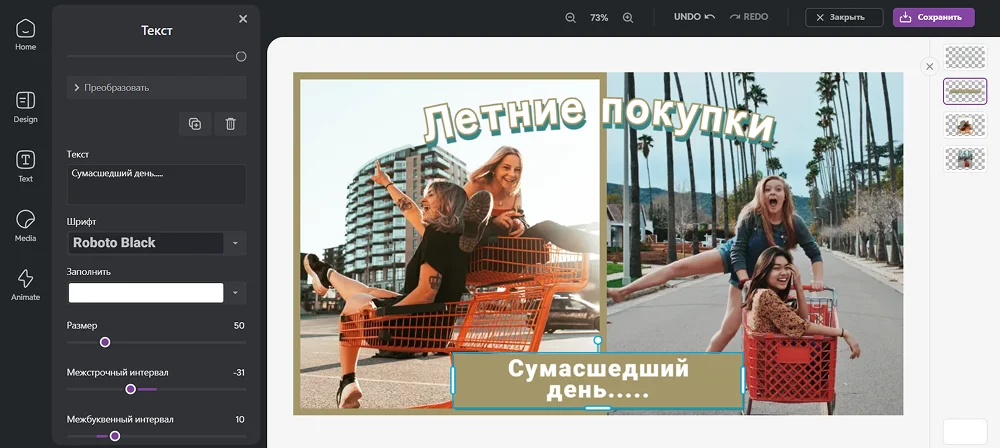
Task: Open the Design panel
Action: (25, 106)
